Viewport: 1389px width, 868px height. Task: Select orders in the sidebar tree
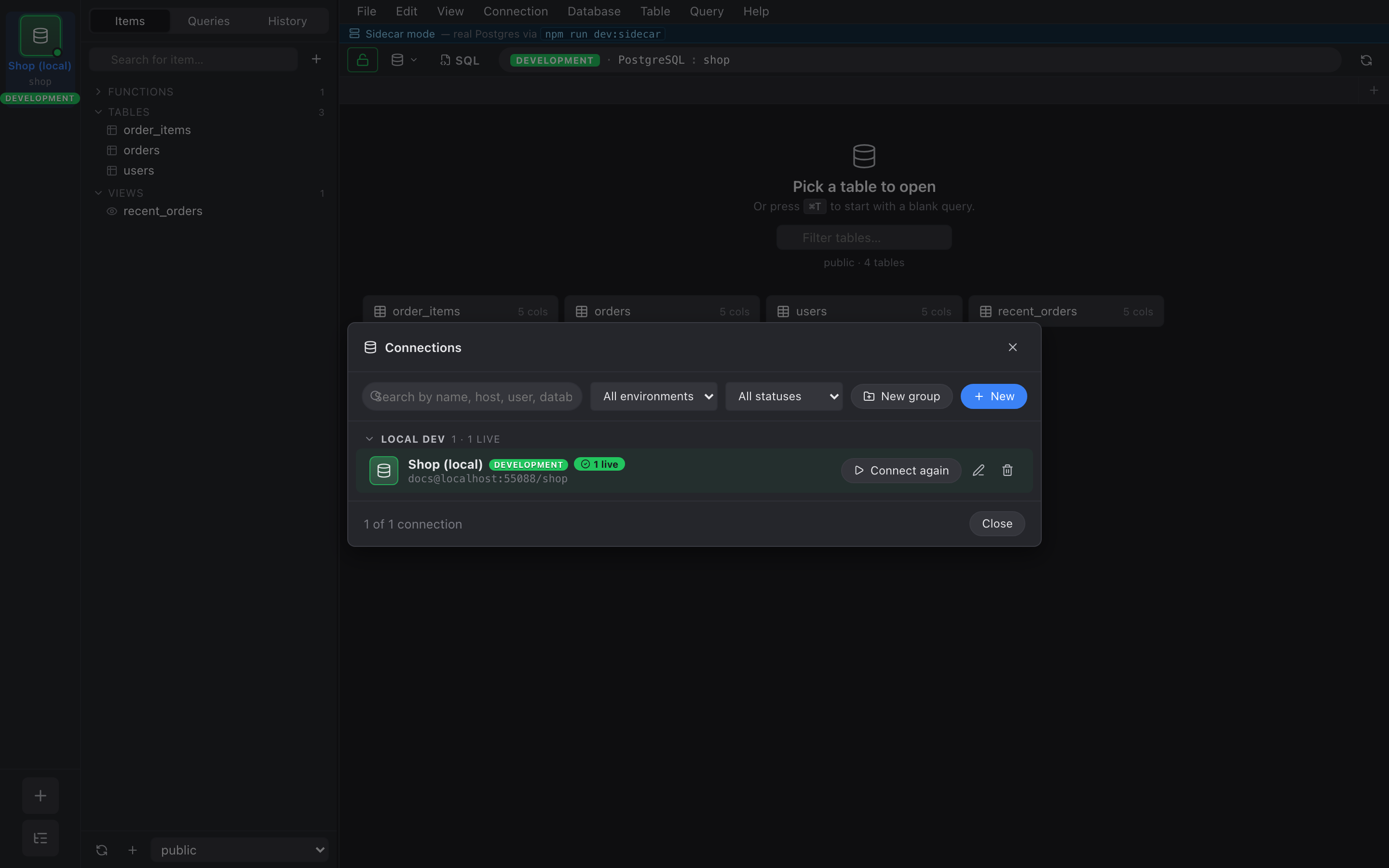[x=209, y=150]
